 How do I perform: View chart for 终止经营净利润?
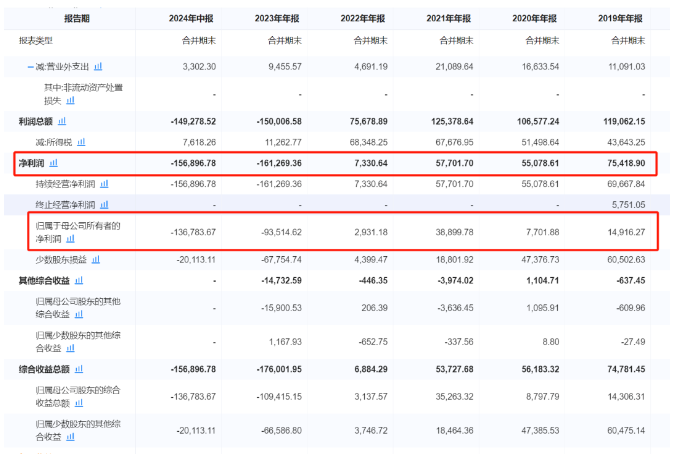coord(104,205)
